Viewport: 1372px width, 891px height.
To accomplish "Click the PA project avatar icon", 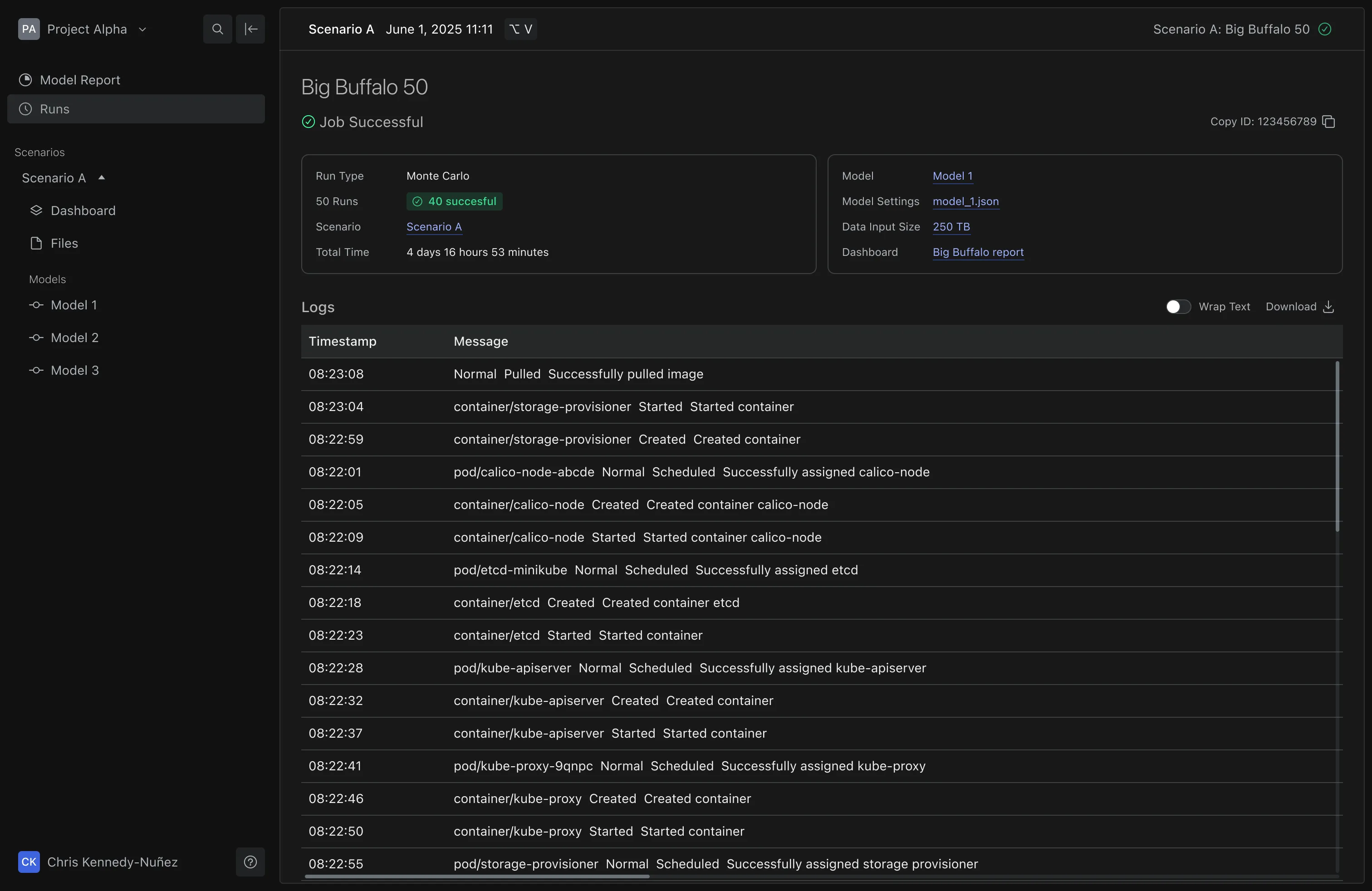I will tap(29, 29).
